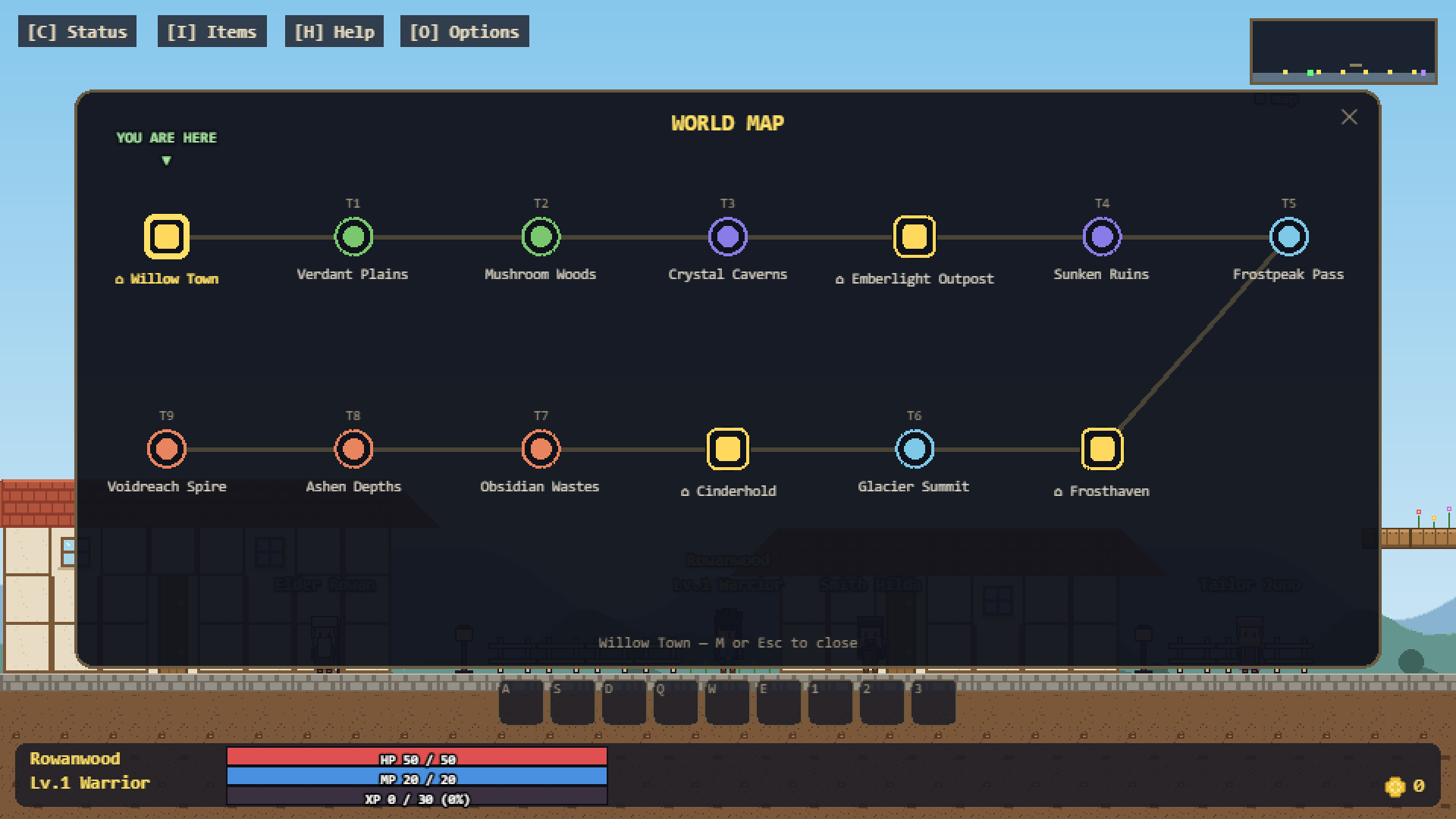The height and width of the screenshot is (819, 1456).
Task: Open the [H] Help panel
Action: (334, 32)
